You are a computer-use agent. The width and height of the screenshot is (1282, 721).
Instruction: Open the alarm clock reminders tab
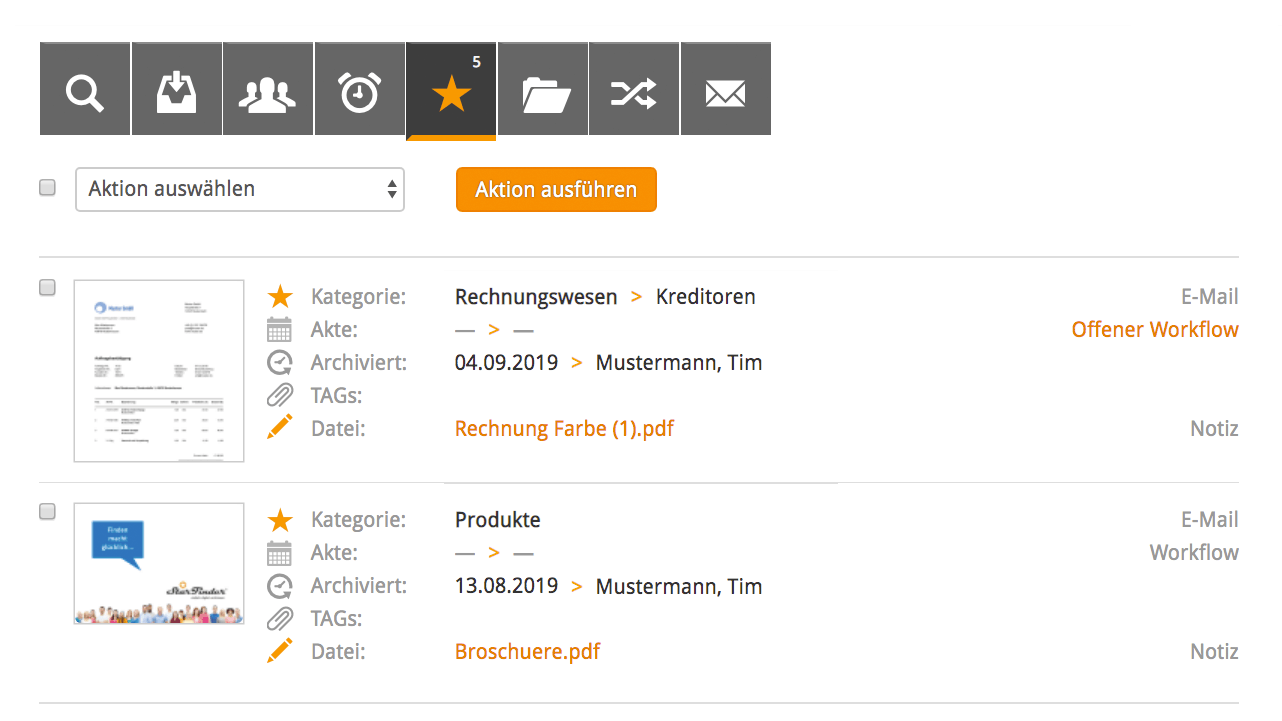pos(360,89)
